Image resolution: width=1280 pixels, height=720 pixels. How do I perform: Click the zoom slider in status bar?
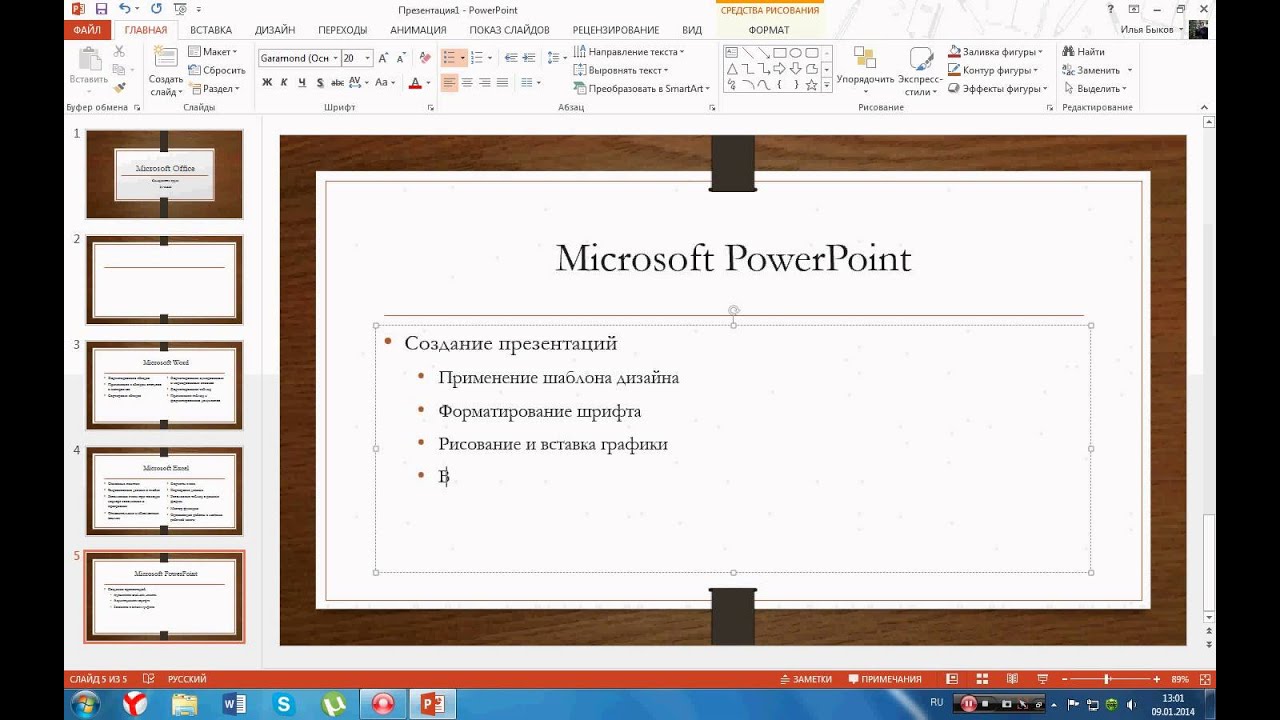(1107, 679)
